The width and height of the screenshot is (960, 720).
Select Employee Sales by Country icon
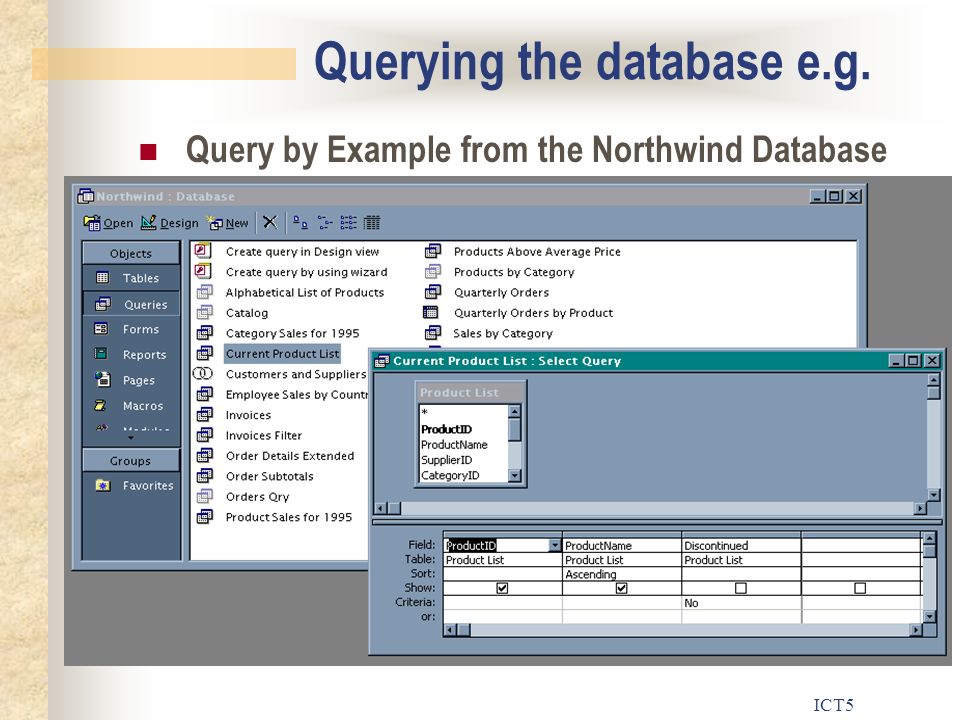pyautogui.click(x=204, y=394)
